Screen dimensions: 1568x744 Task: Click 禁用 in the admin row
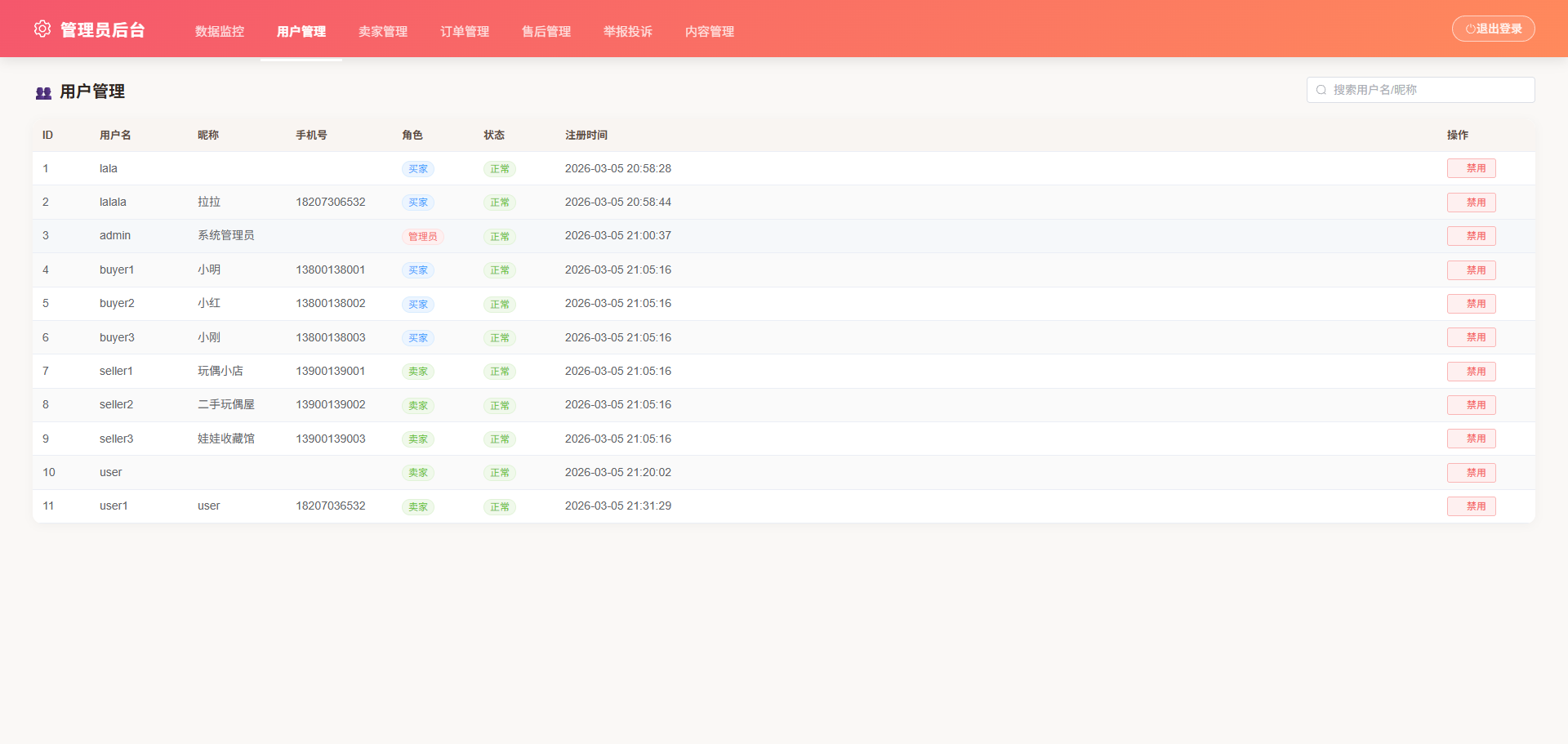tap(1472, 236)
